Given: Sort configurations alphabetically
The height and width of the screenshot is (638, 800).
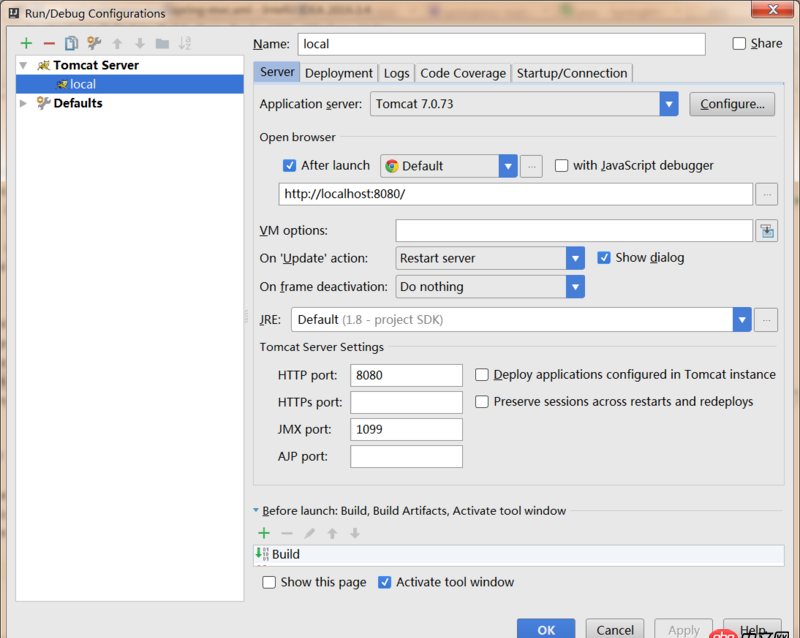Looking at the screenshot, I should coord(184,43).
